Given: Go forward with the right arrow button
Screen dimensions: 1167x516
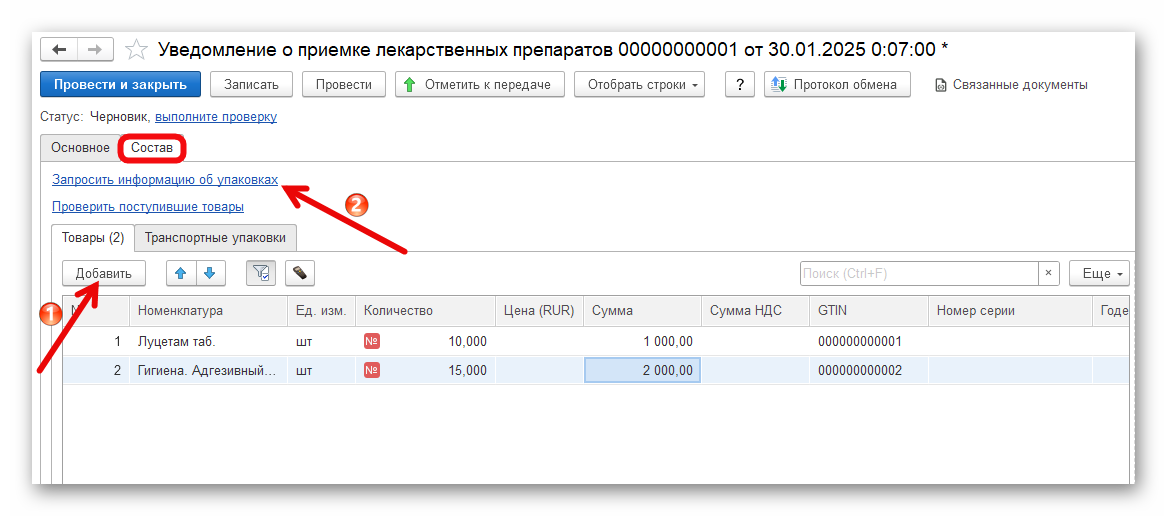Looking at the screenshot, I should (x=95, y=49).
